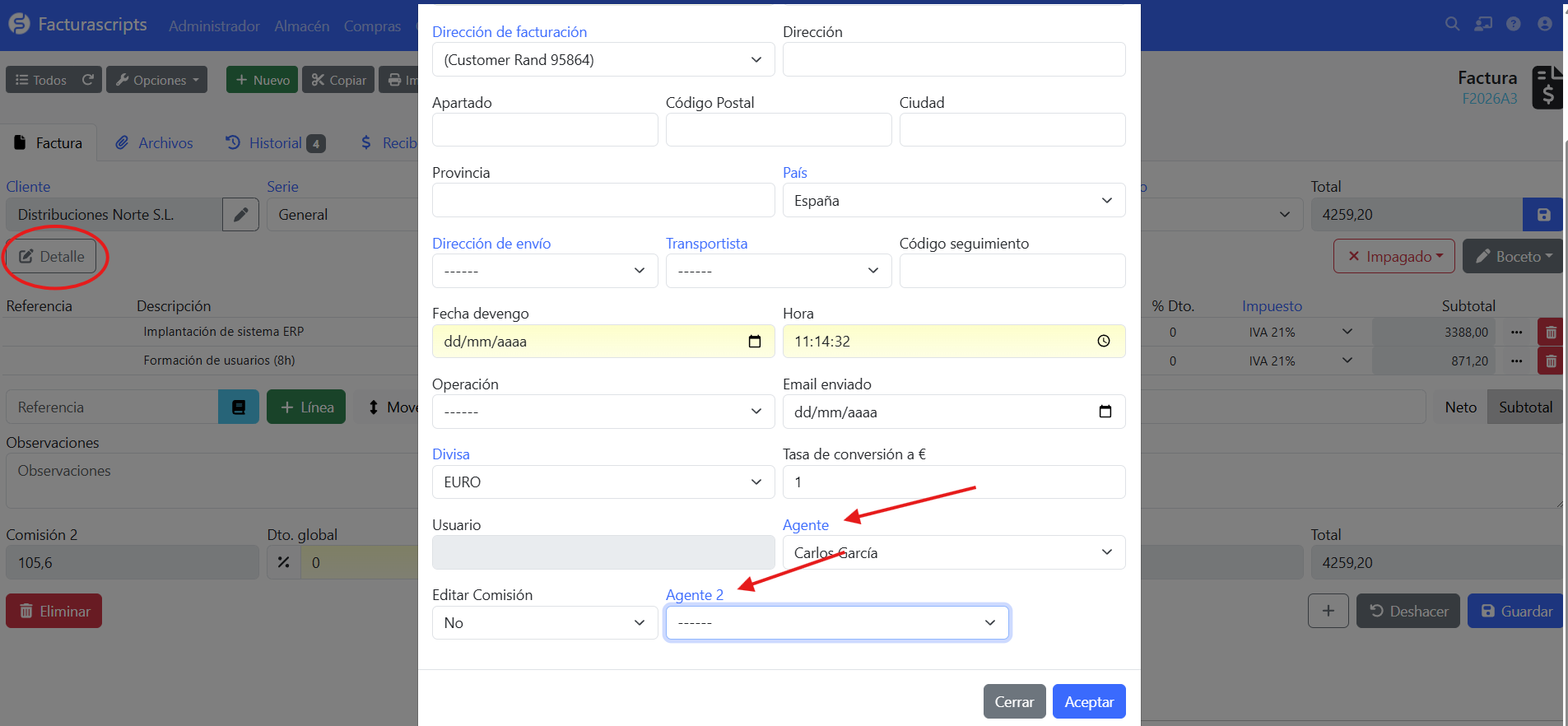Open the Administrador menu
The width and height of the screenshot is (1568, 726).
coord(214,26)
